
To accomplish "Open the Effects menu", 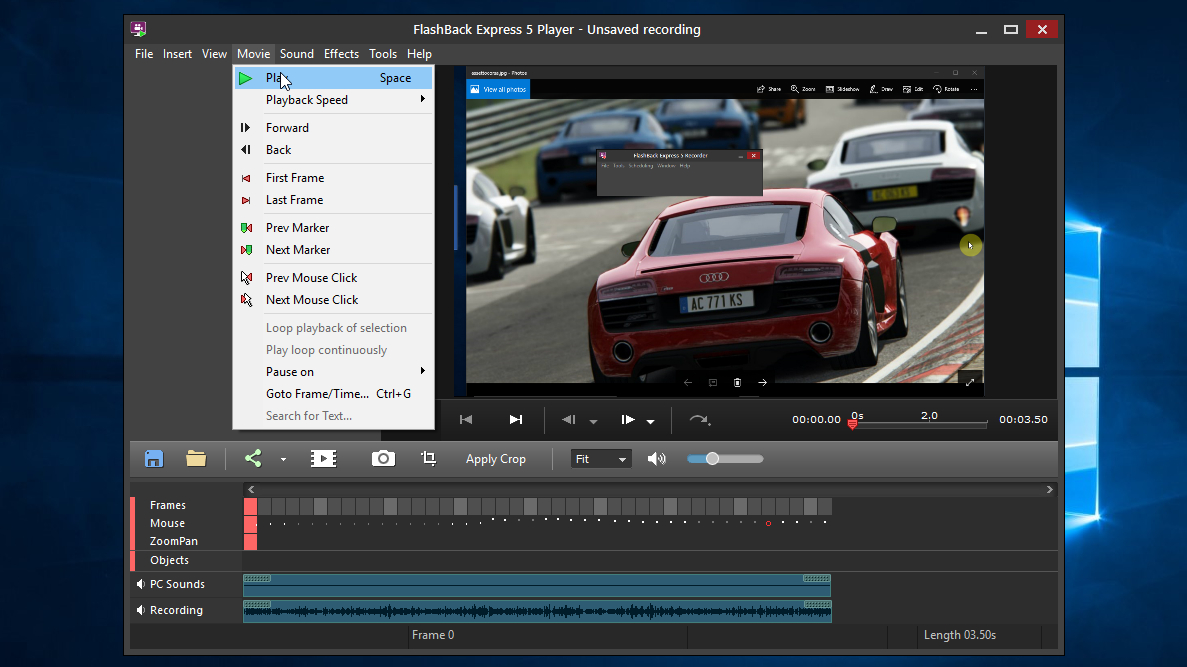I will pos(341,54).
